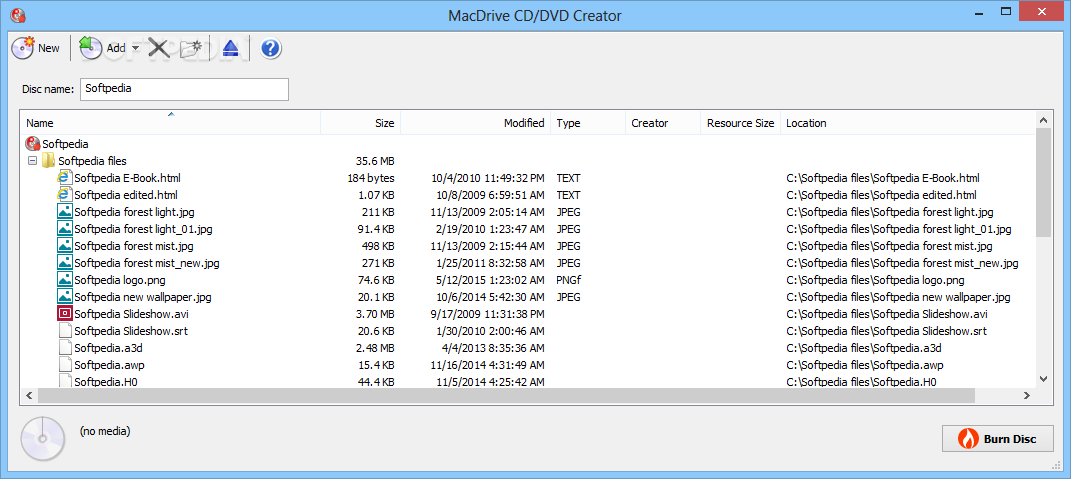Image resolution: width=1071 pixels, height=479 pixels.
Task: Click the horizontal scrollbar right arrow
Action: click(1027, 396)
